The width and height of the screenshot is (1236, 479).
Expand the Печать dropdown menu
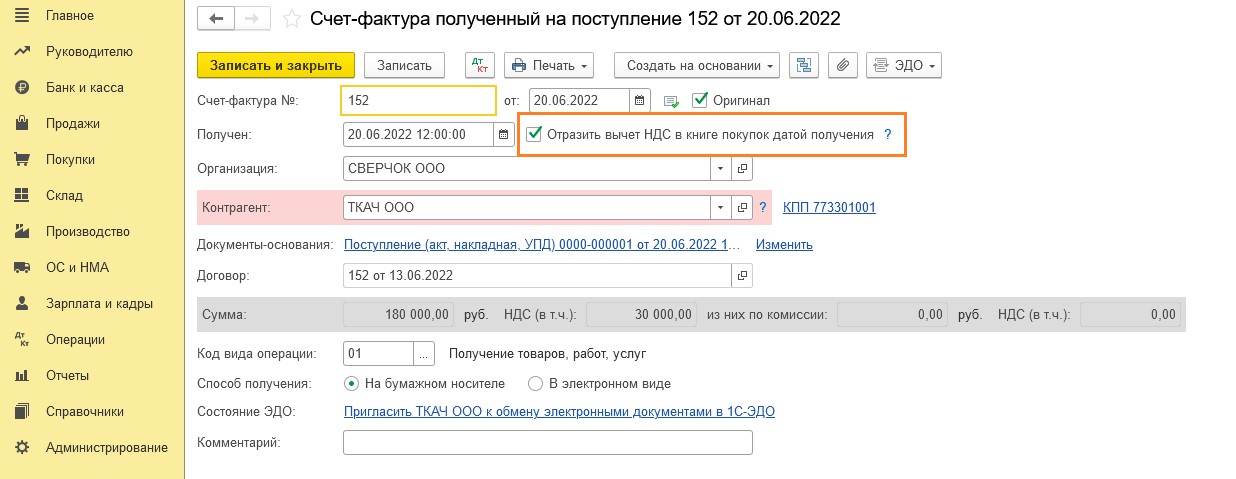(549, 66)
